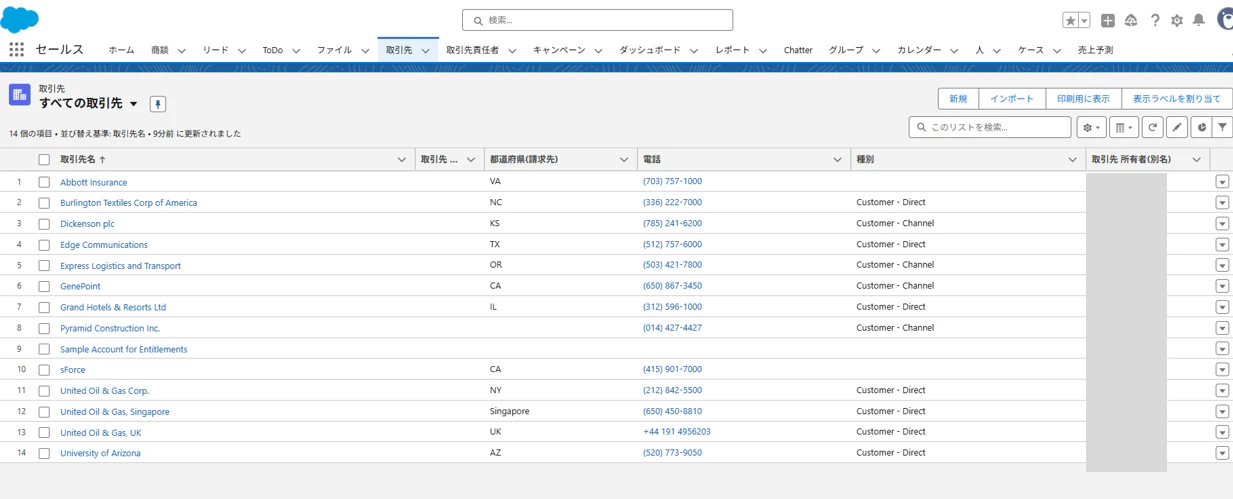
Task: Tick the Express Logistics and Transport checkbox
Action: click(44, 266)
